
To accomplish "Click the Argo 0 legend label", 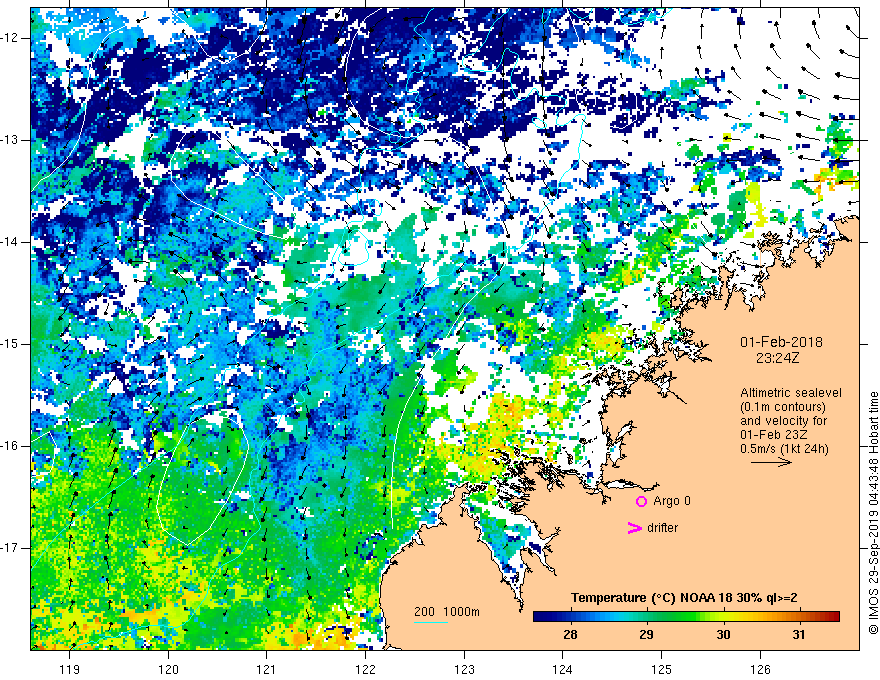I will point(672,501).
